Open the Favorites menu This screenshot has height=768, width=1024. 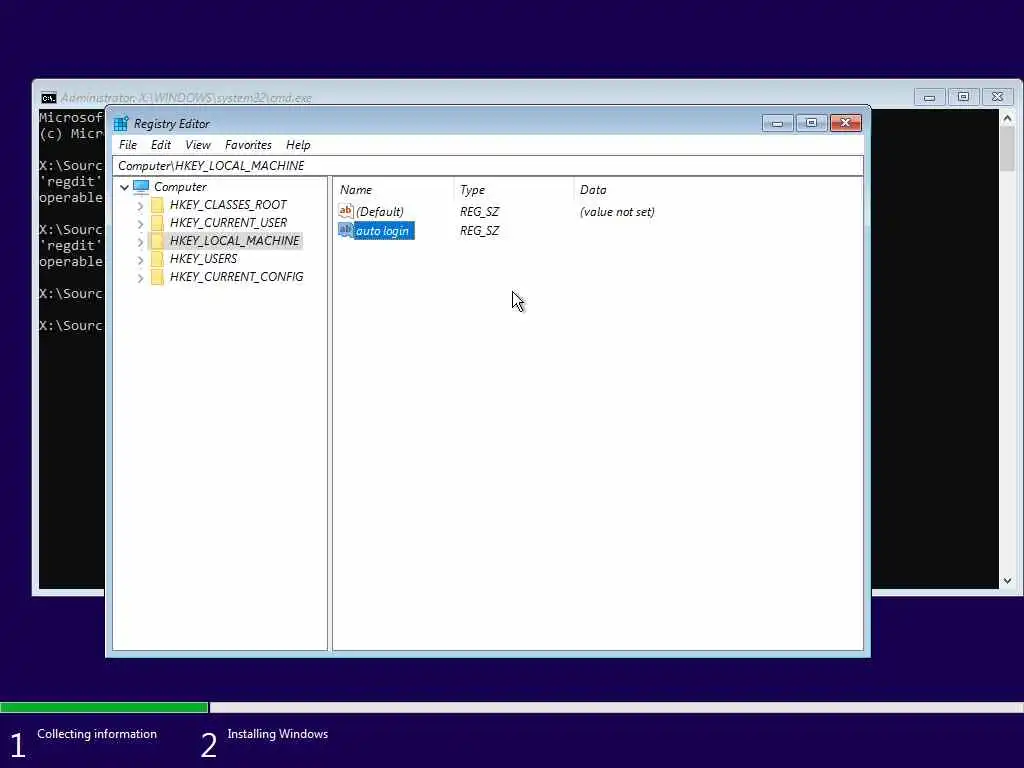tap(248, 145)
